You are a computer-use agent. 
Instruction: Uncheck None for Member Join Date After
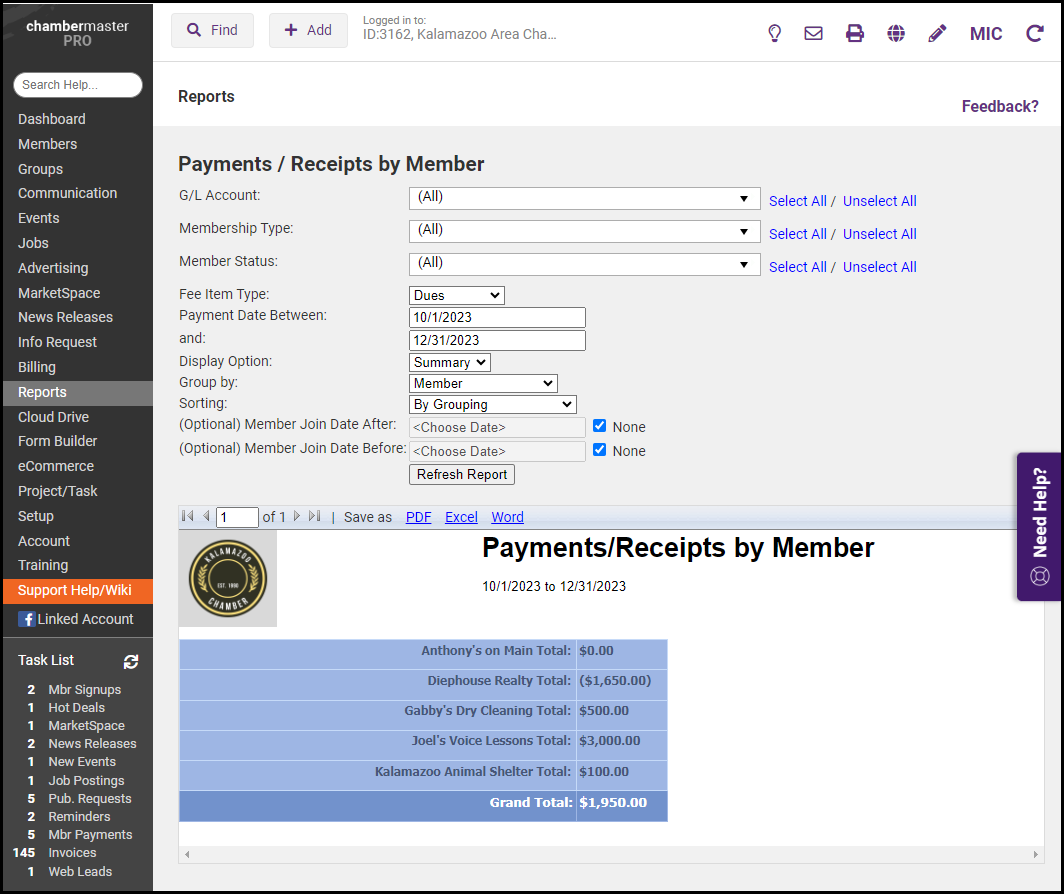click(600, 426)
